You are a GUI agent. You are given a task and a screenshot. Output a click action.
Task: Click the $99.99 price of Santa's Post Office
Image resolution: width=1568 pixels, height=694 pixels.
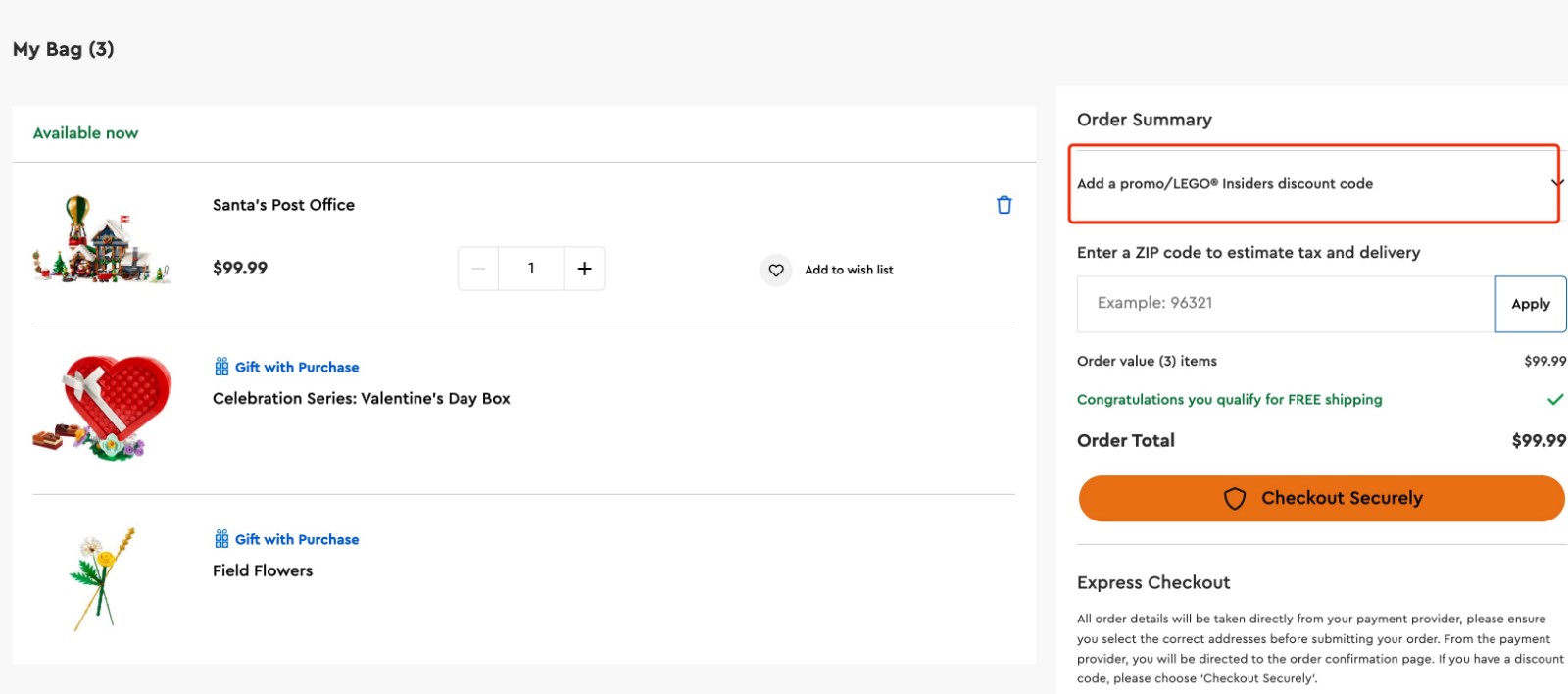(x=240, y=268)
